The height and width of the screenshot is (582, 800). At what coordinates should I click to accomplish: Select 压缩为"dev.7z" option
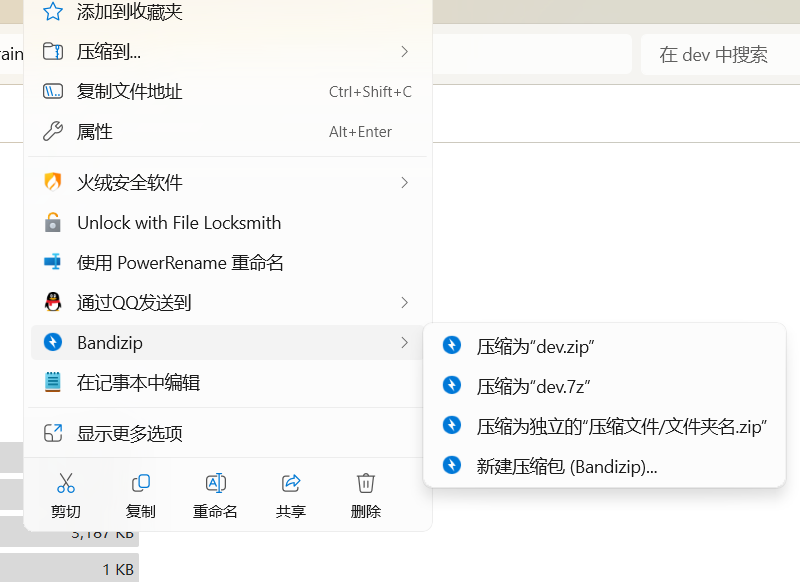(535, 386)
